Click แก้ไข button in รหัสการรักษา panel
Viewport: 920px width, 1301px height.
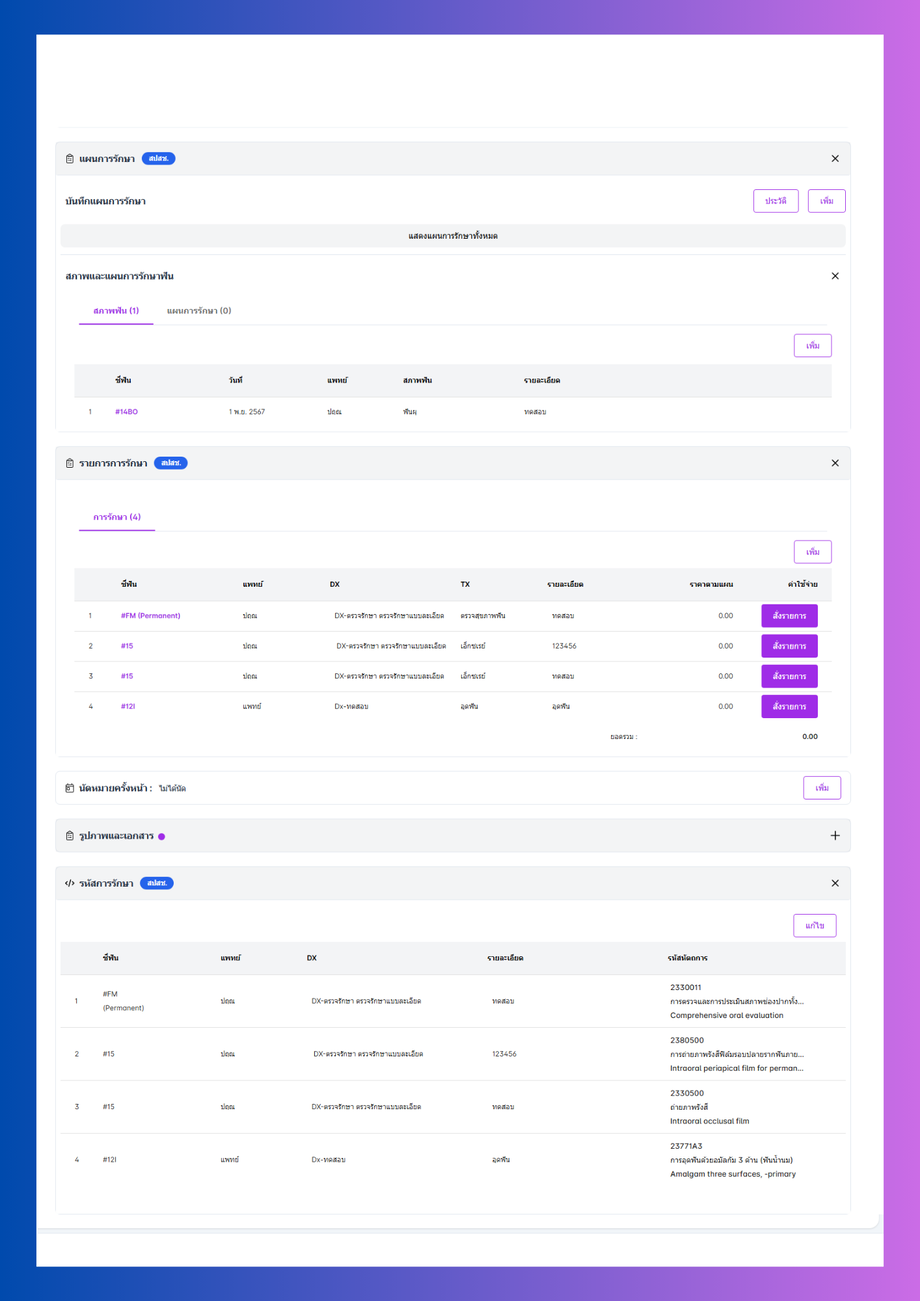[x=815, y=926]
